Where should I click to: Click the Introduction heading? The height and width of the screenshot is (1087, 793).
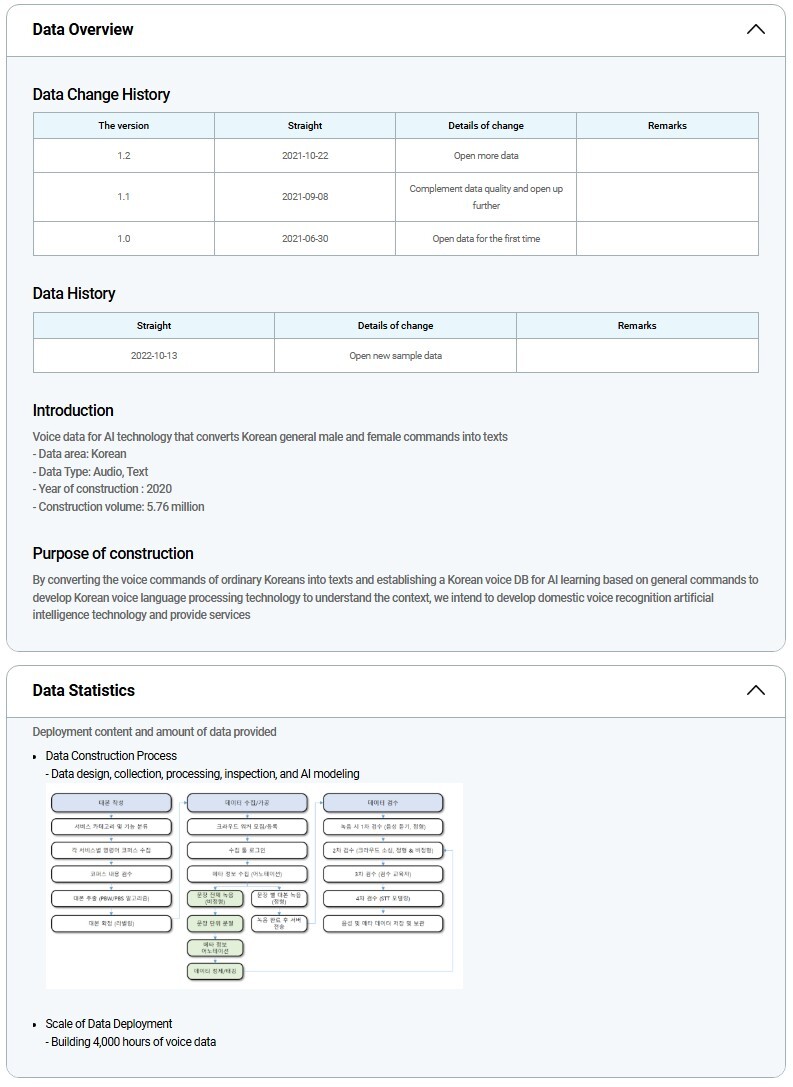[73, 410]
